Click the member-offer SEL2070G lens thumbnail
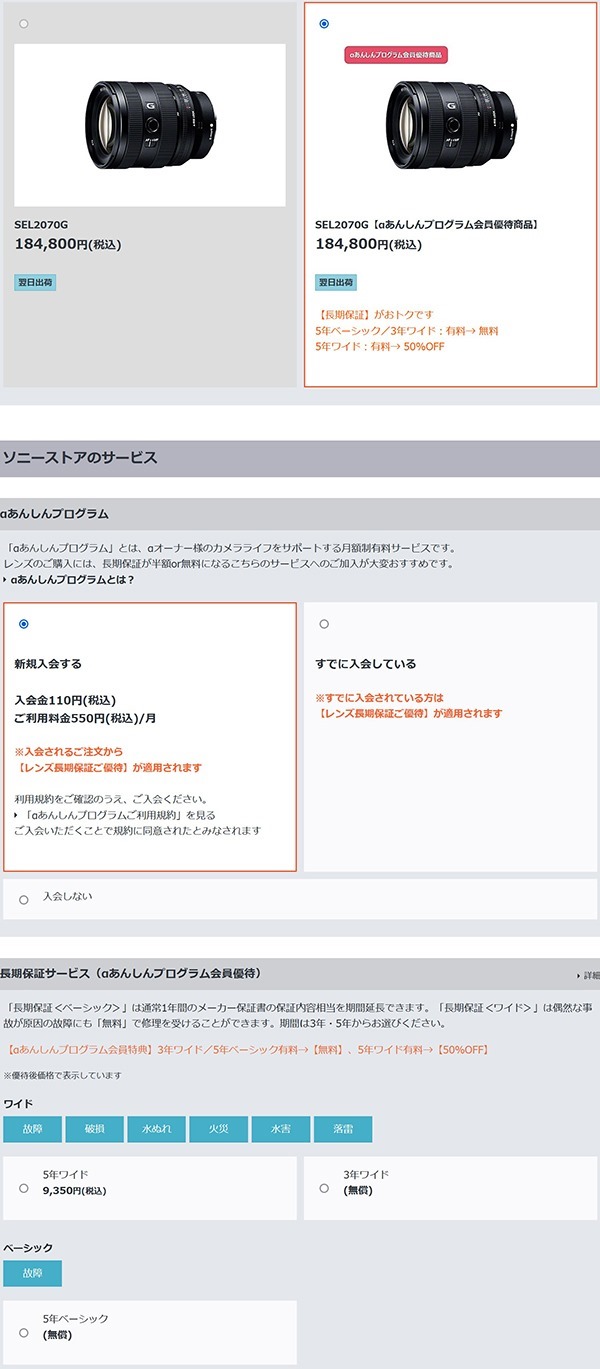This screenshot has width=600, height=1369. tap(450, 125)
